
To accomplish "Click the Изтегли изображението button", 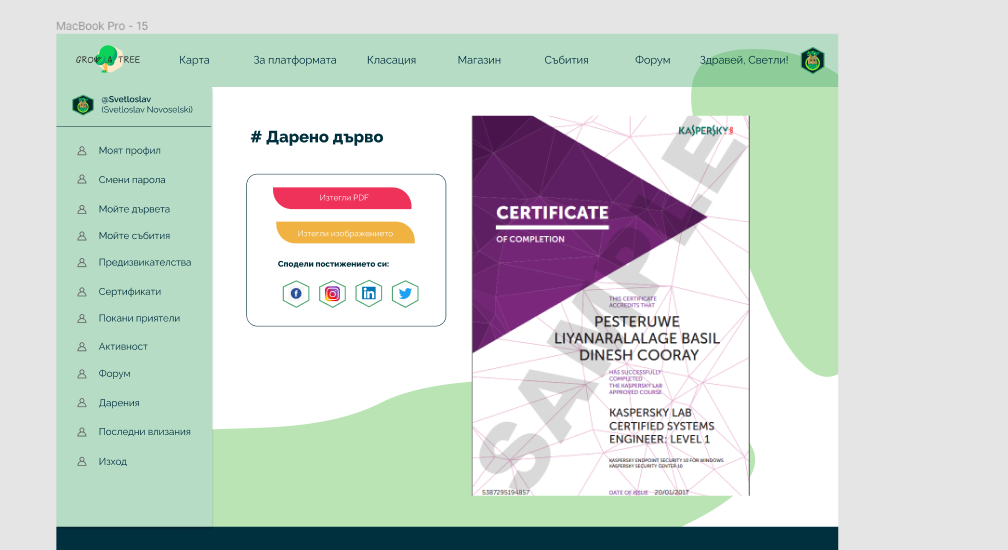I will (x=345, y=233).
